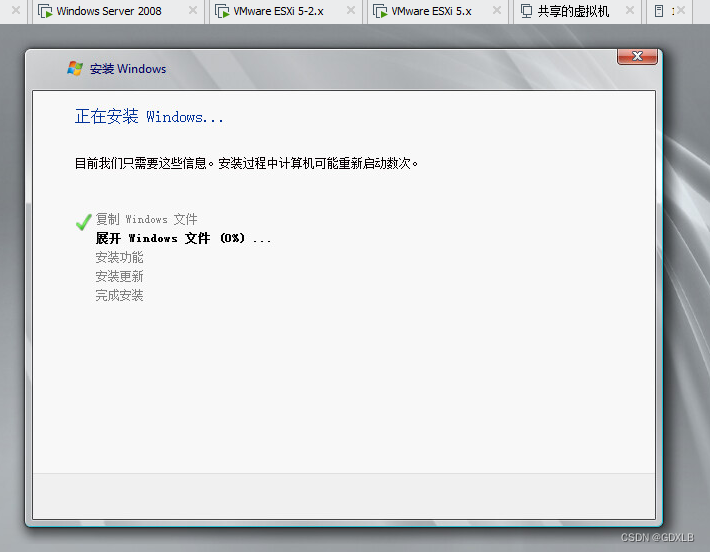Click the 完成安装 step
710x552 pixels.
(119, 295)
